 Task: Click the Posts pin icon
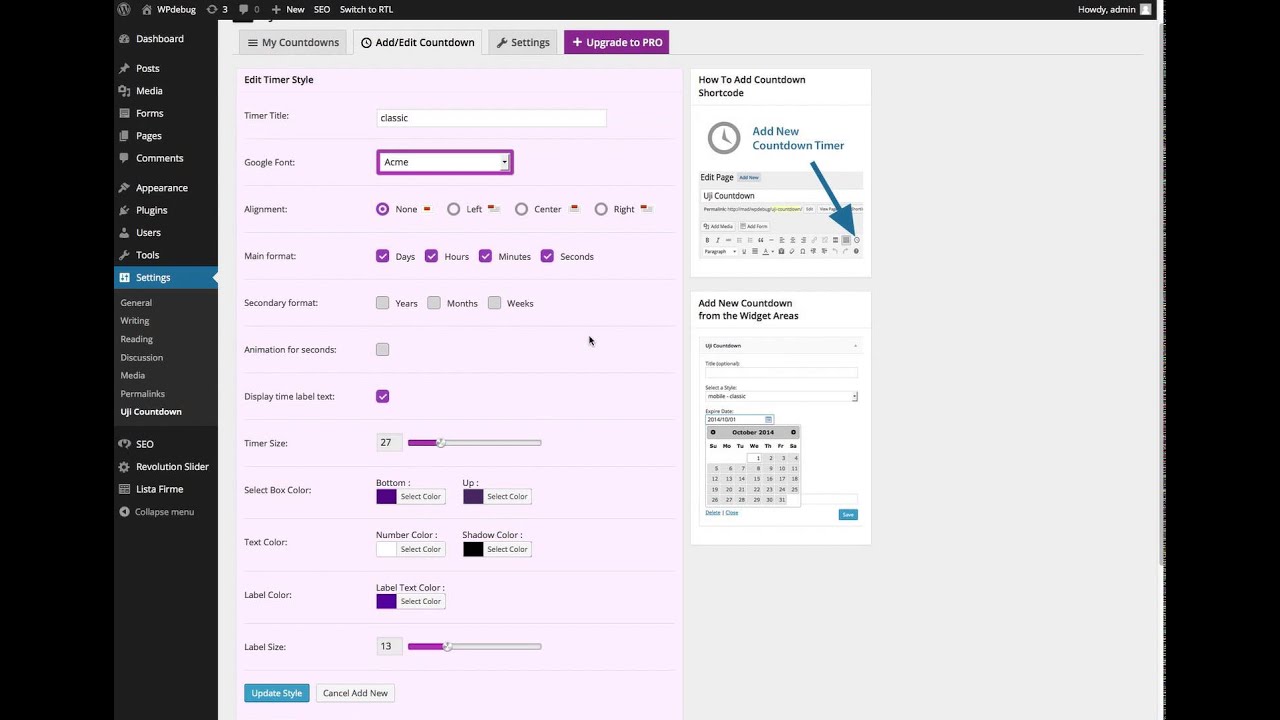tap(124, 68)
